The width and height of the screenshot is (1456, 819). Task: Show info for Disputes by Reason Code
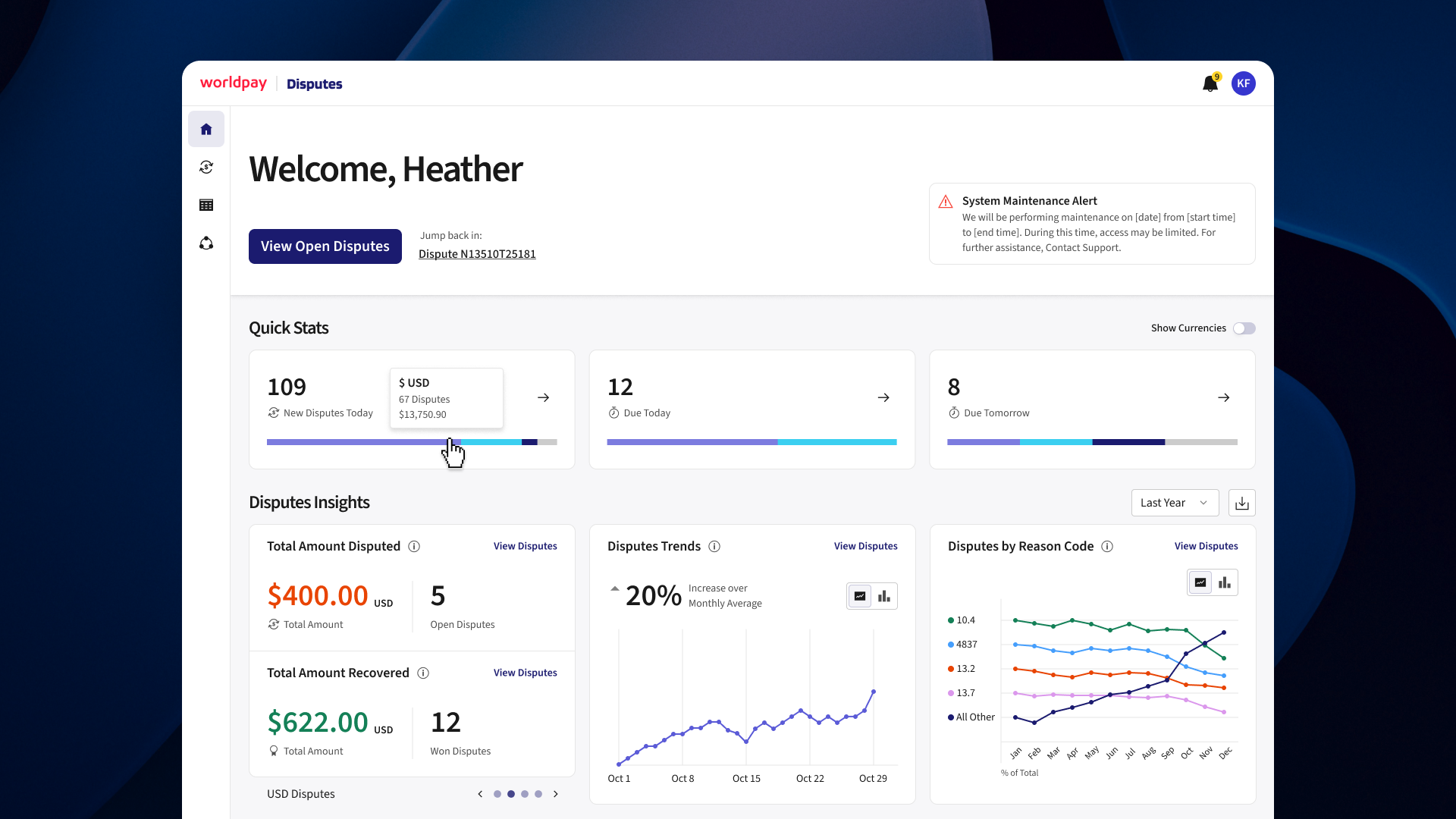coord(1107,547)
